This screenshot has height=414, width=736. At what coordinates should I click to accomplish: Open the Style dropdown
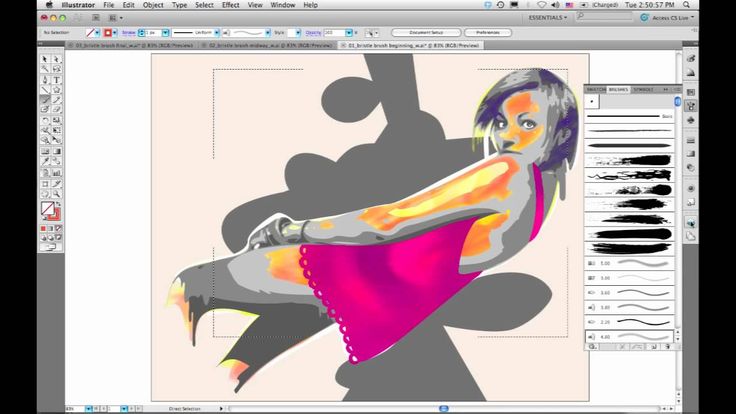click(x=298, y=32)
